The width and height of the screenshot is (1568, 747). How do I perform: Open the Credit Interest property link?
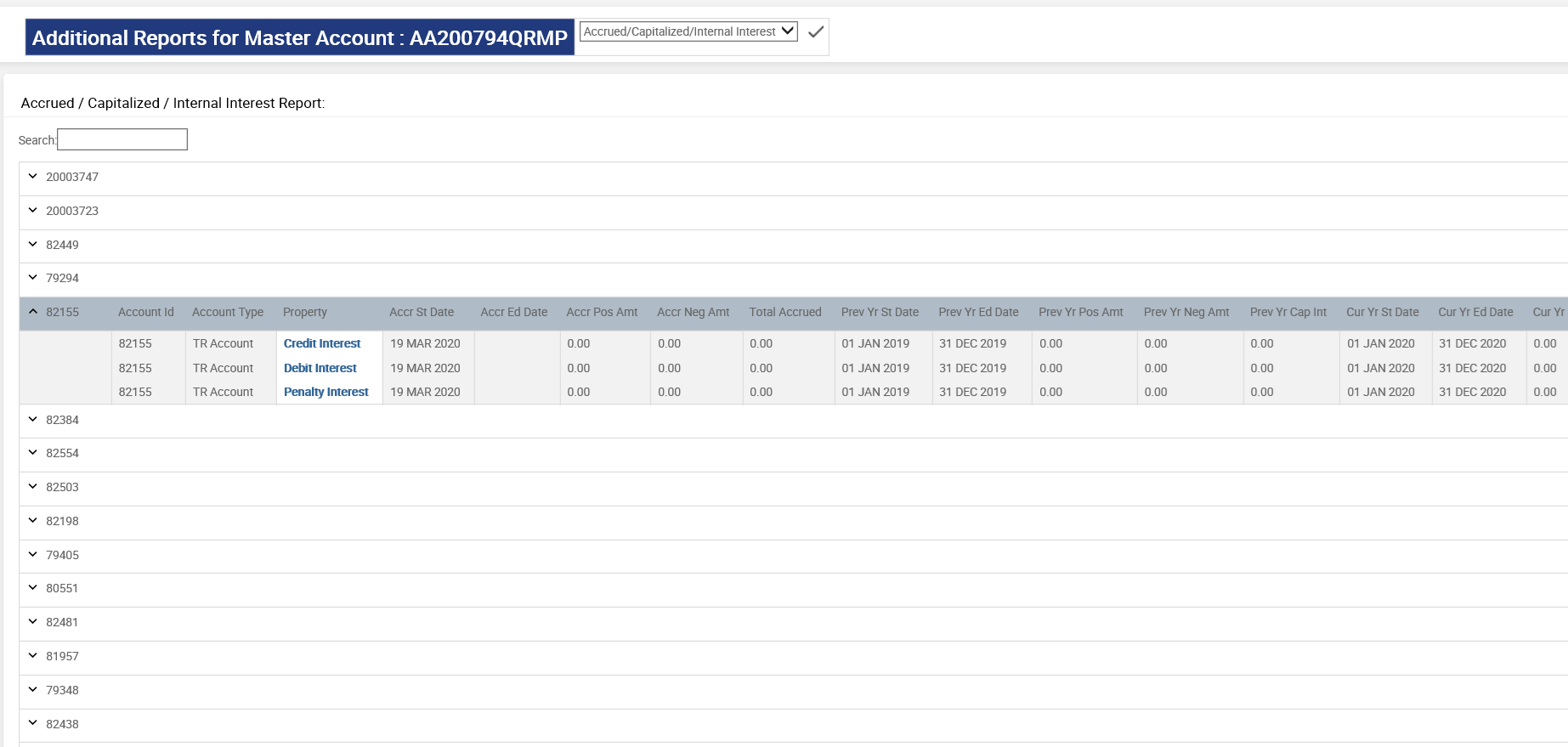coord(321,343)
